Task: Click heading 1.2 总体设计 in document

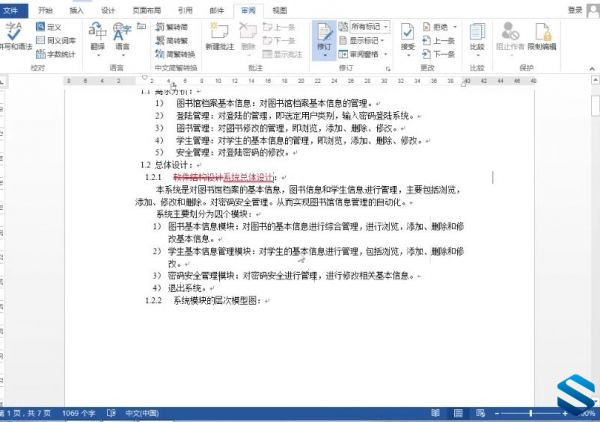Action: pyautogui.click(x=167, y=165)
